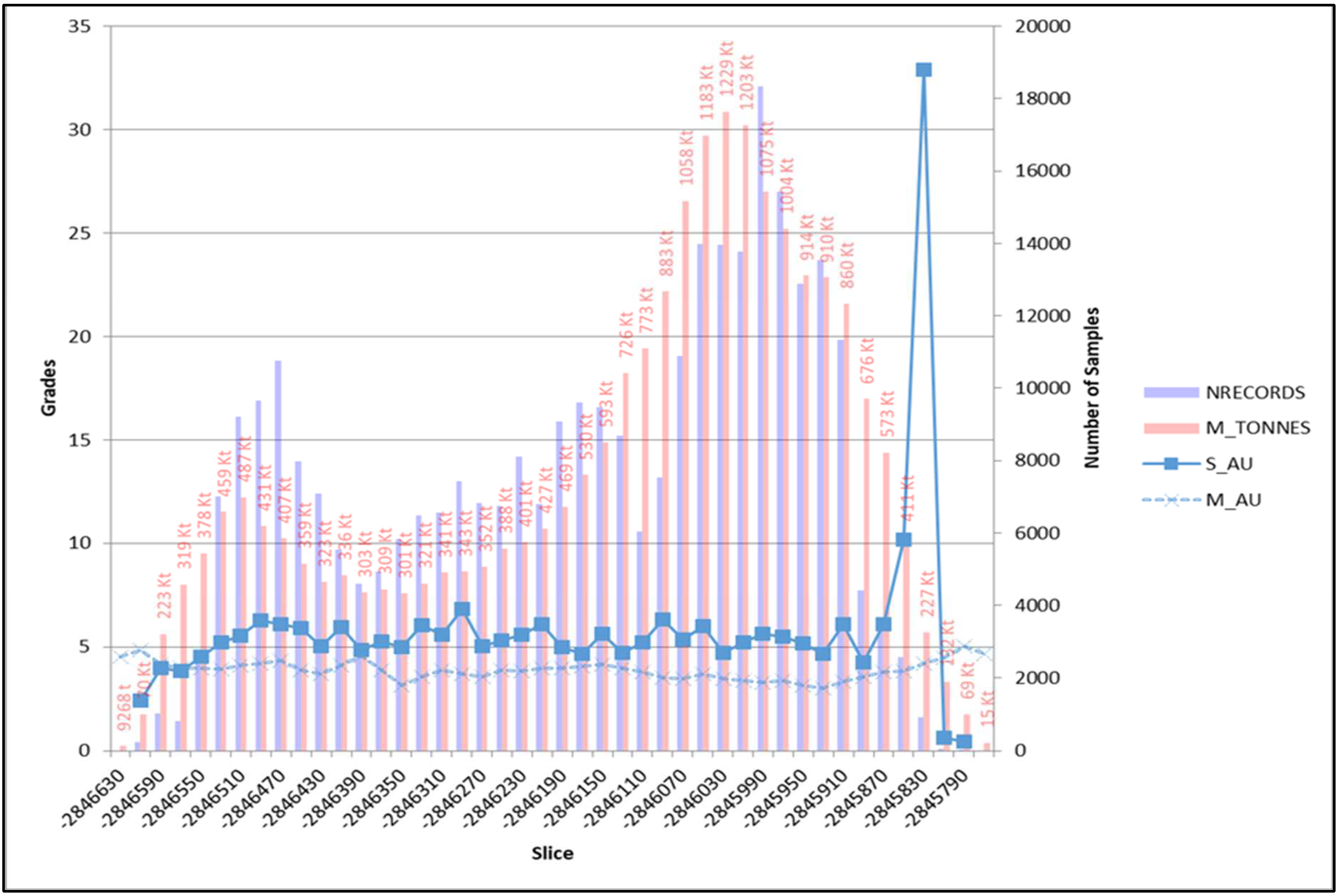The image size is (1339, 896).
Task: Select the Number of Samples axis title
Action: click(1092, 387)
